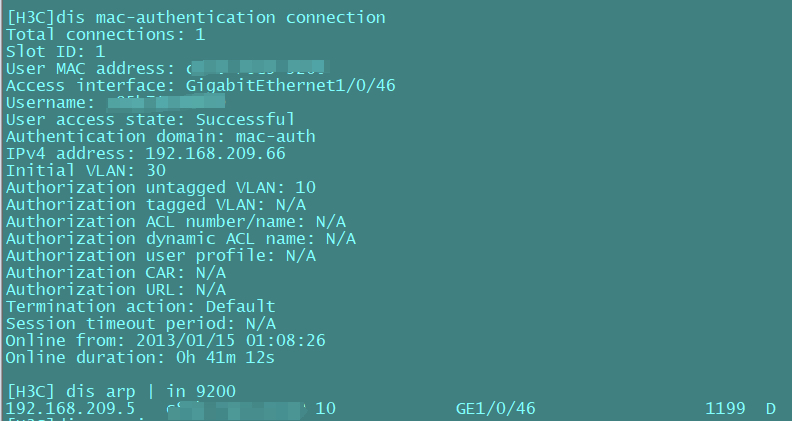Click the 'mac-auth' authentication domain value
Viewport: 792px width, 421px height.
coord(275,137)
